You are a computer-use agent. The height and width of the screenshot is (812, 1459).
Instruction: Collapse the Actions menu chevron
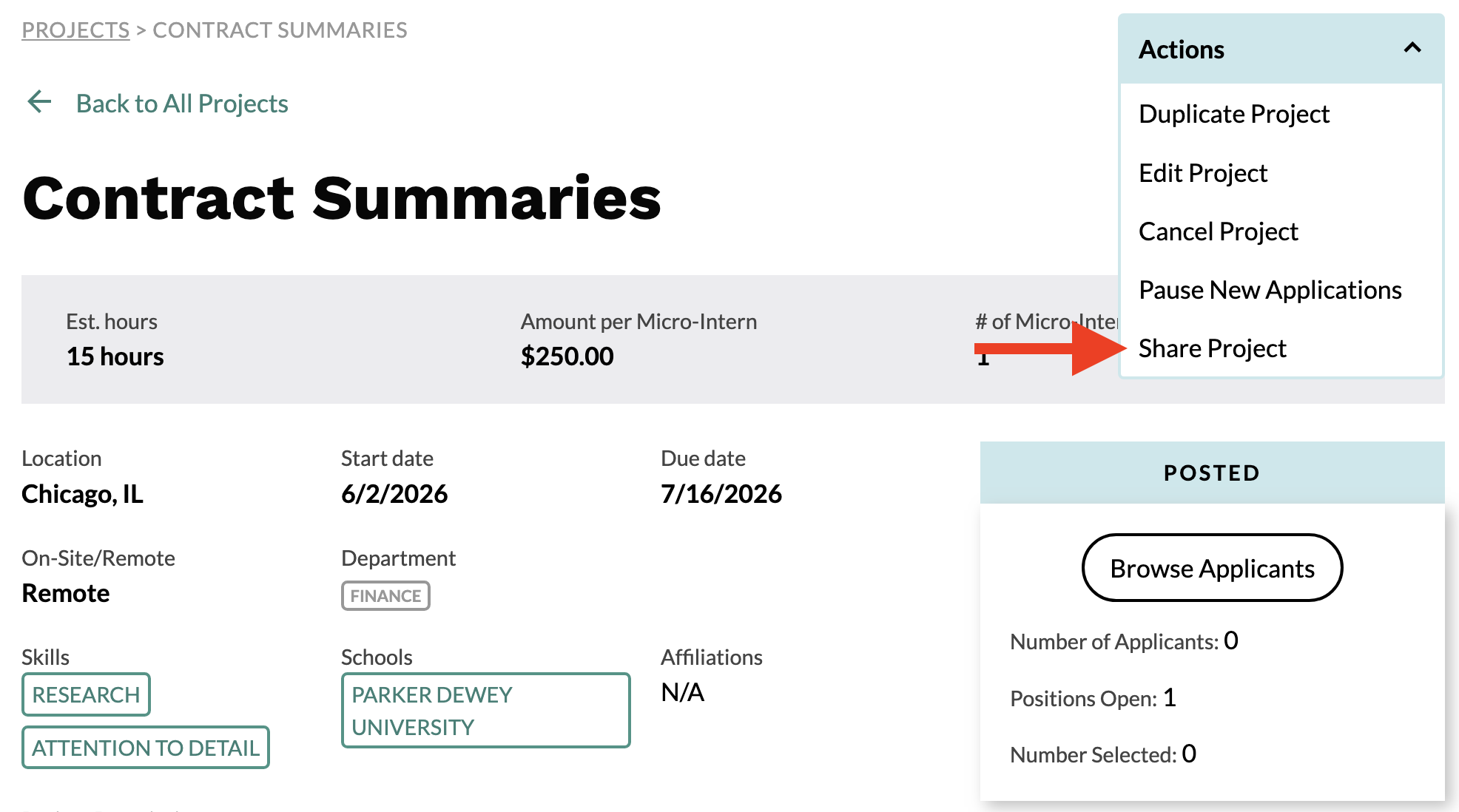point(1412,48)
